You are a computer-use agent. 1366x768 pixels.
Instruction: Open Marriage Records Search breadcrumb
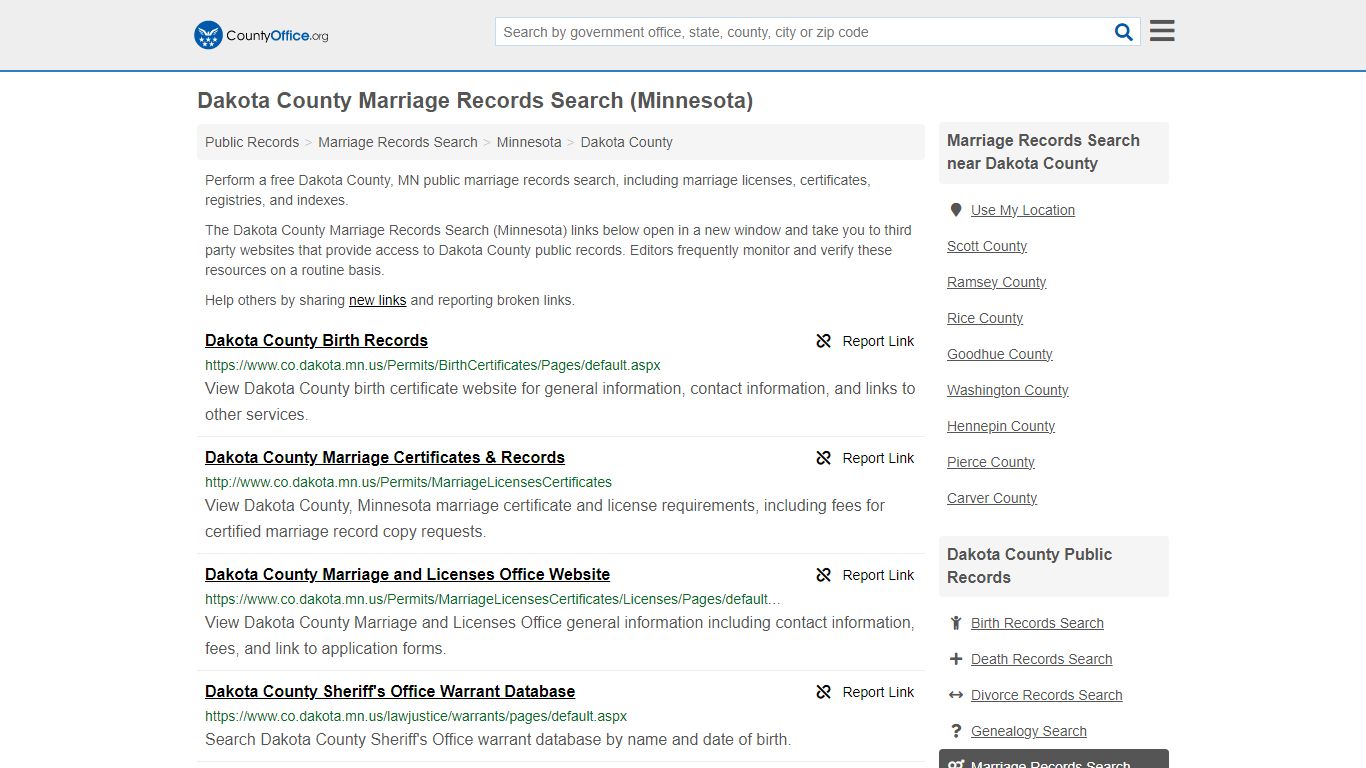[x=398, y=142]
